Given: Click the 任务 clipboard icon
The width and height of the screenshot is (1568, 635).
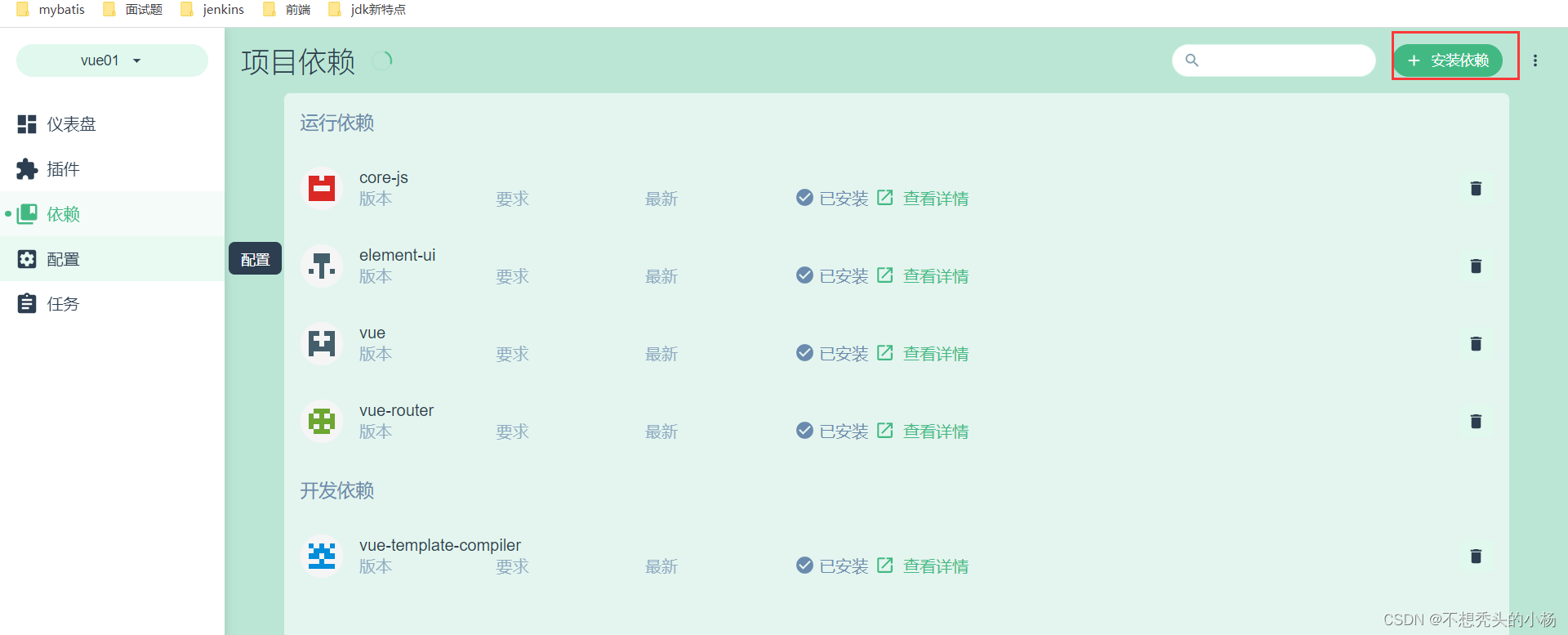Looking at the screenshot, I should [27, 304].
